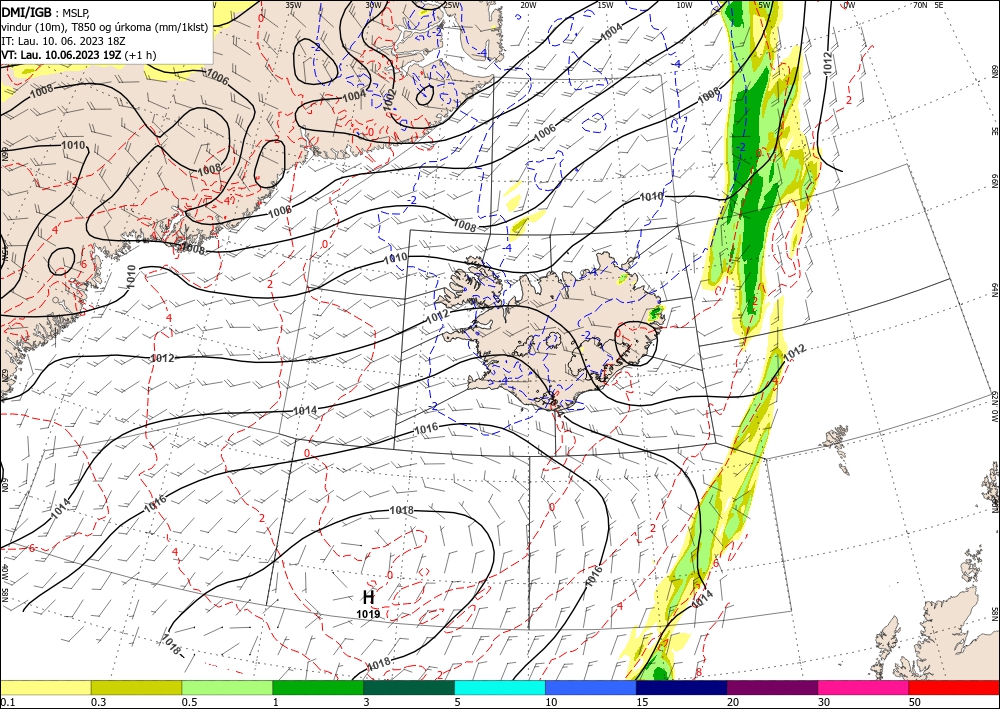Click the legend value '20'

click(x=733, y=702)
